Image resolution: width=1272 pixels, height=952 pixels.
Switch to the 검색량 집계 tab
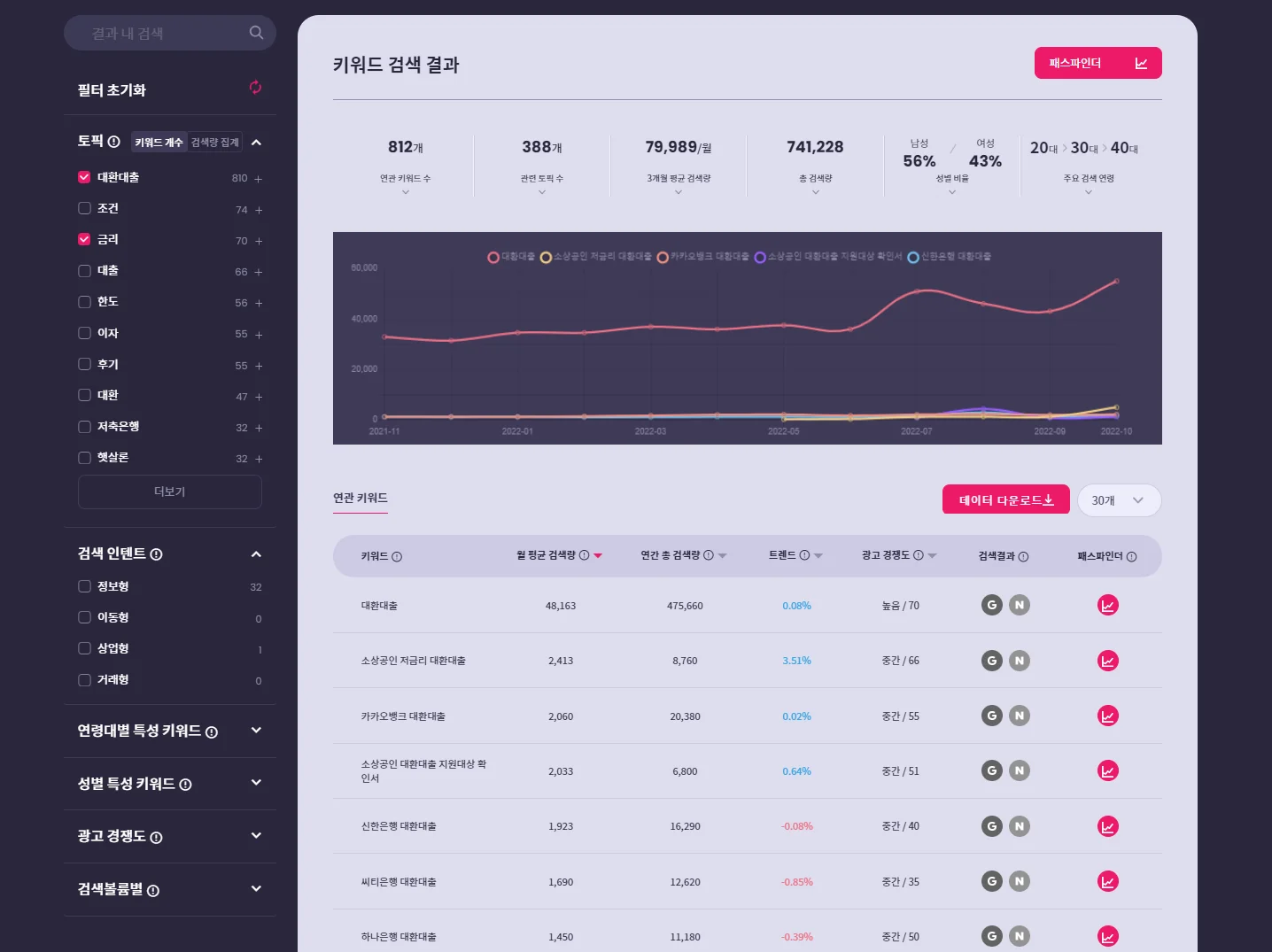(x=214, y=143)
